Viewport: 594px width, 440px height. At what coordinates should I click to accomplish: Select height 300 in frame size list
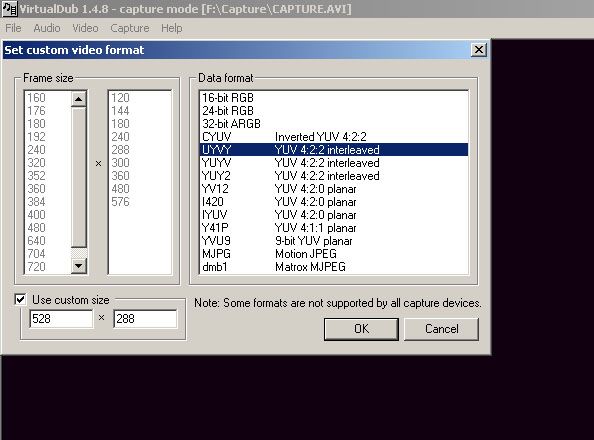point(140,163)
